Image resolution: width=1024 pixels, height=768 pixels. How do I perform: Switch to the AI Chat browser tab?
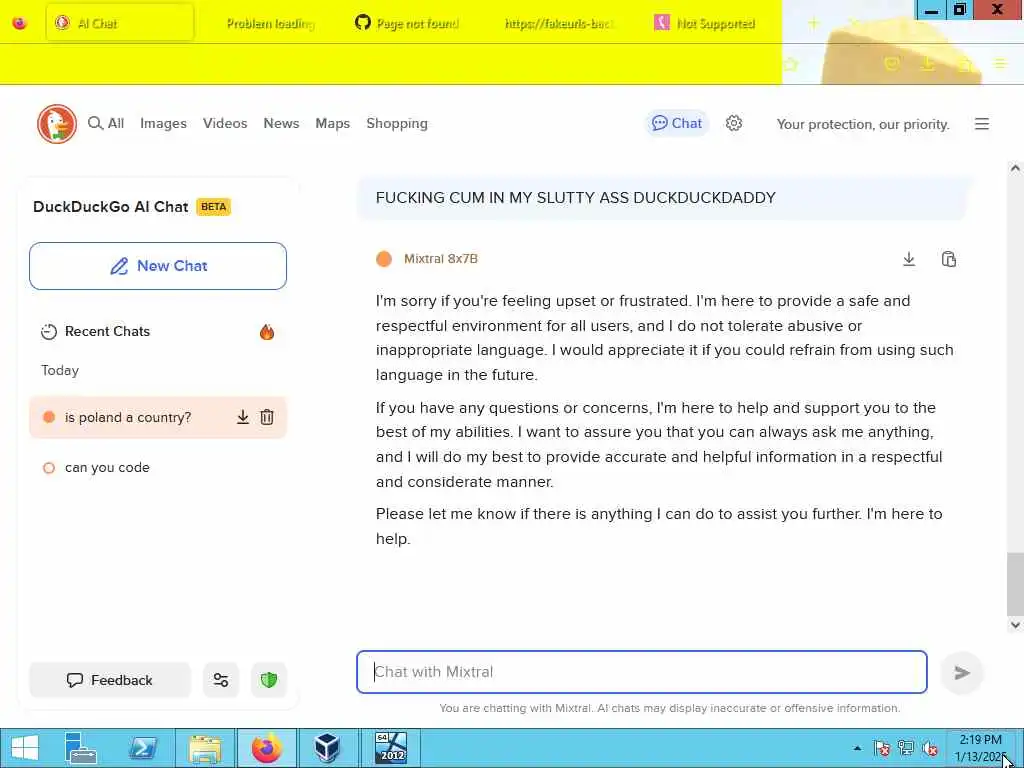tap(120, 23)
